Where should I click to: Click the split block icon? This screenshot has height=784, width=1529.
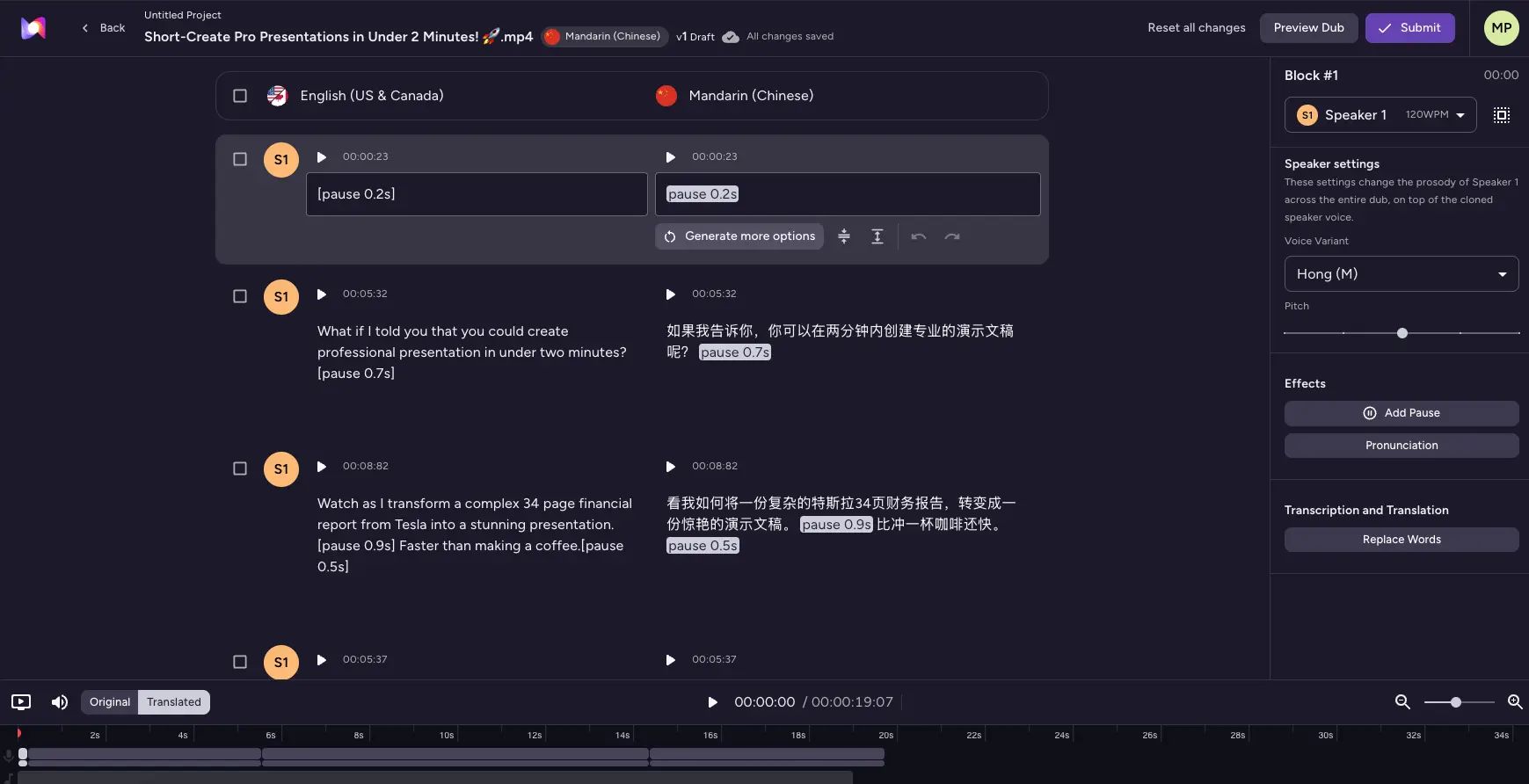coord(877,236)
